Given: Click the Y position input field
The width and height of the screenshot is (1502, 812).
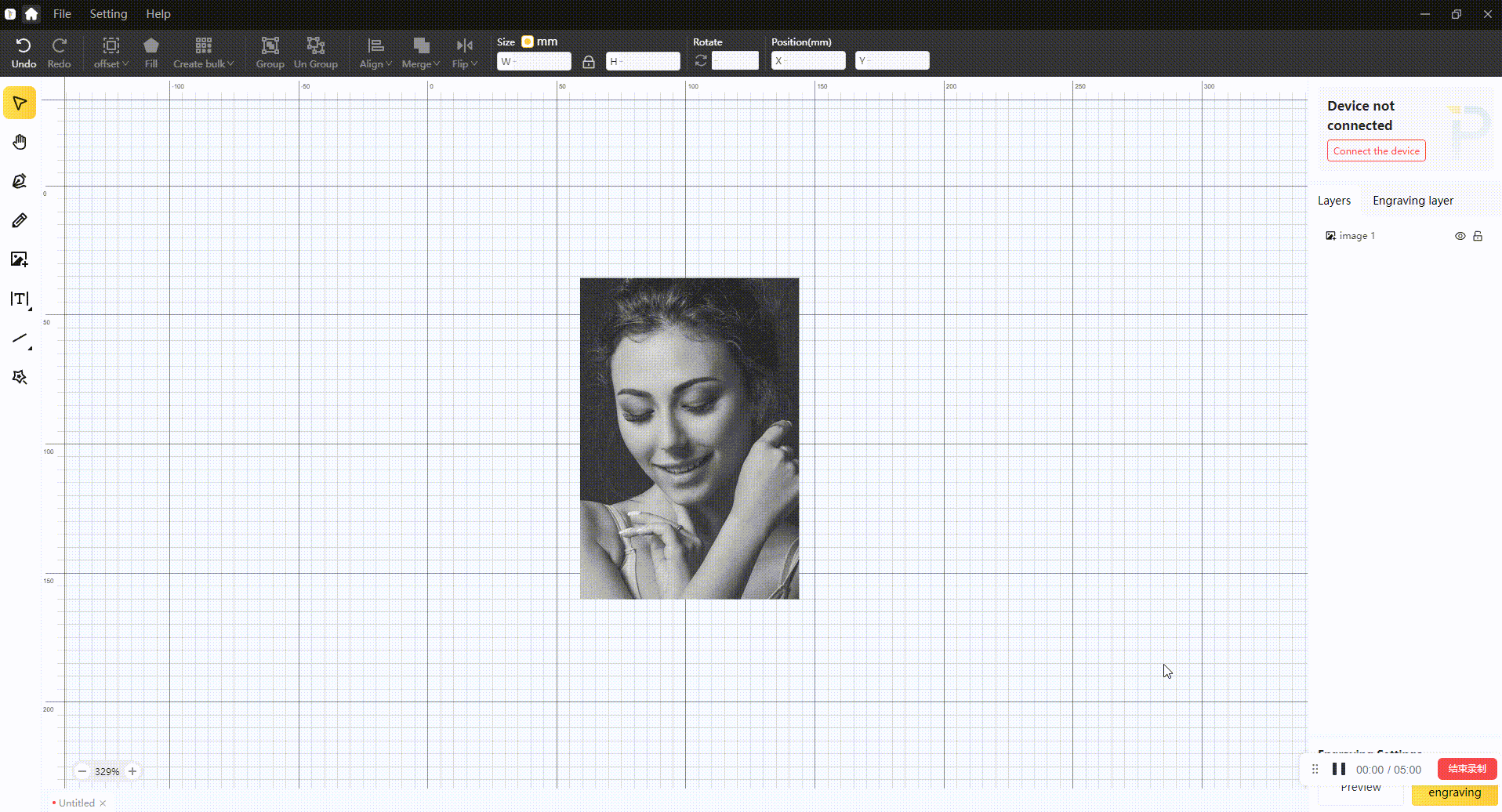Looking at the screenshot, I should [x=892, y=60].
